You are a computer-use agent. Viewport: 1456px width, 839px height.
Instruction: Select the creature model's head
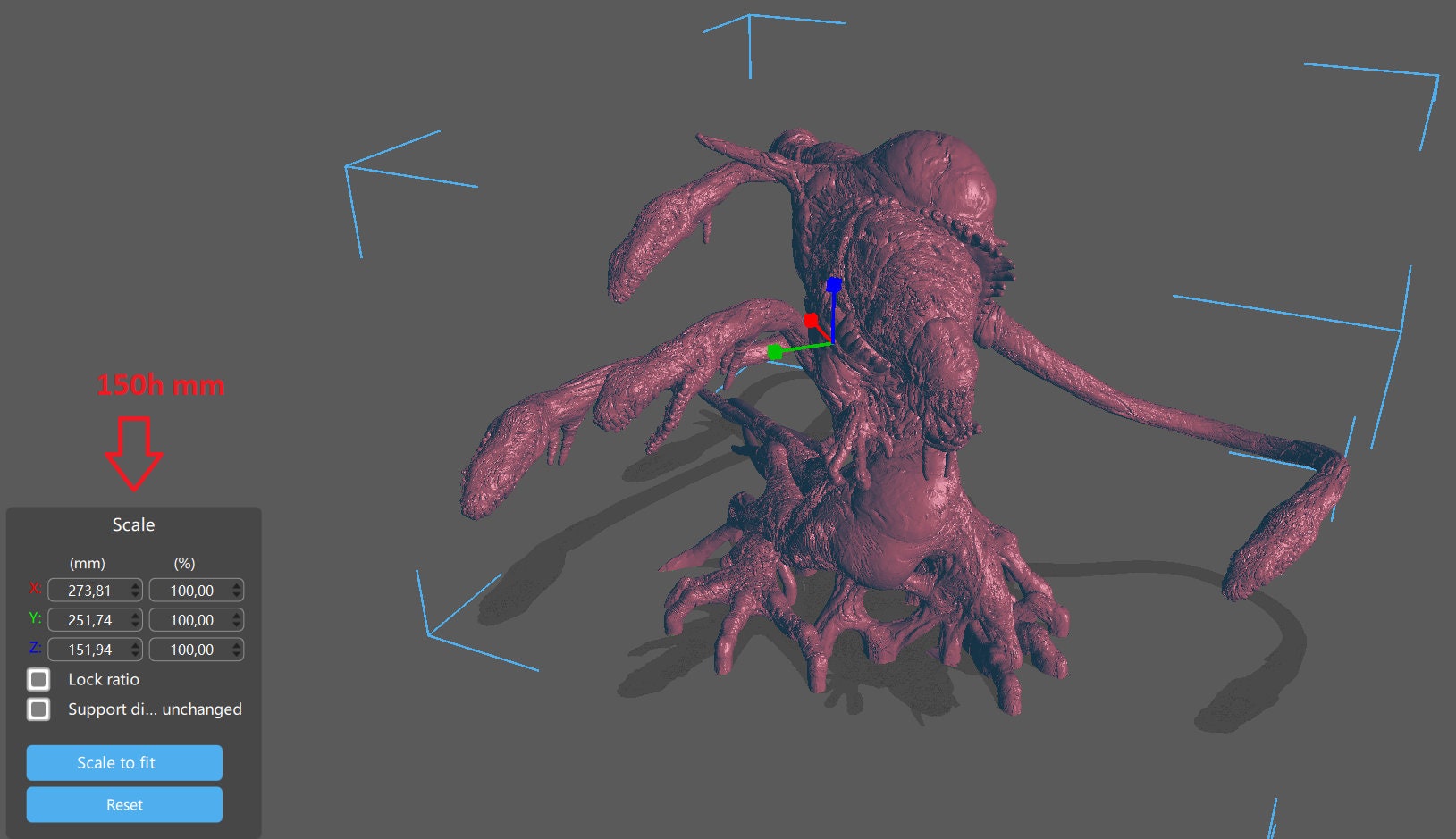click(x=938, y=174)
